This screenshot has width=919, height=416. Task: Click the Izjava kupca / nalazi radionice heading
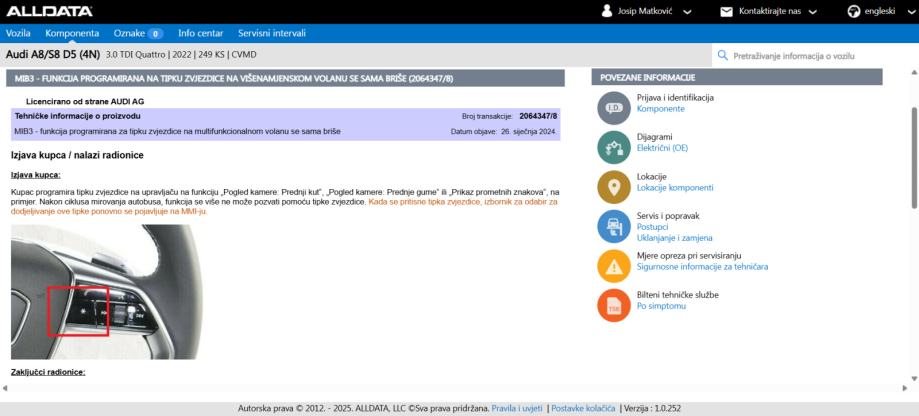tap(77, 155)
